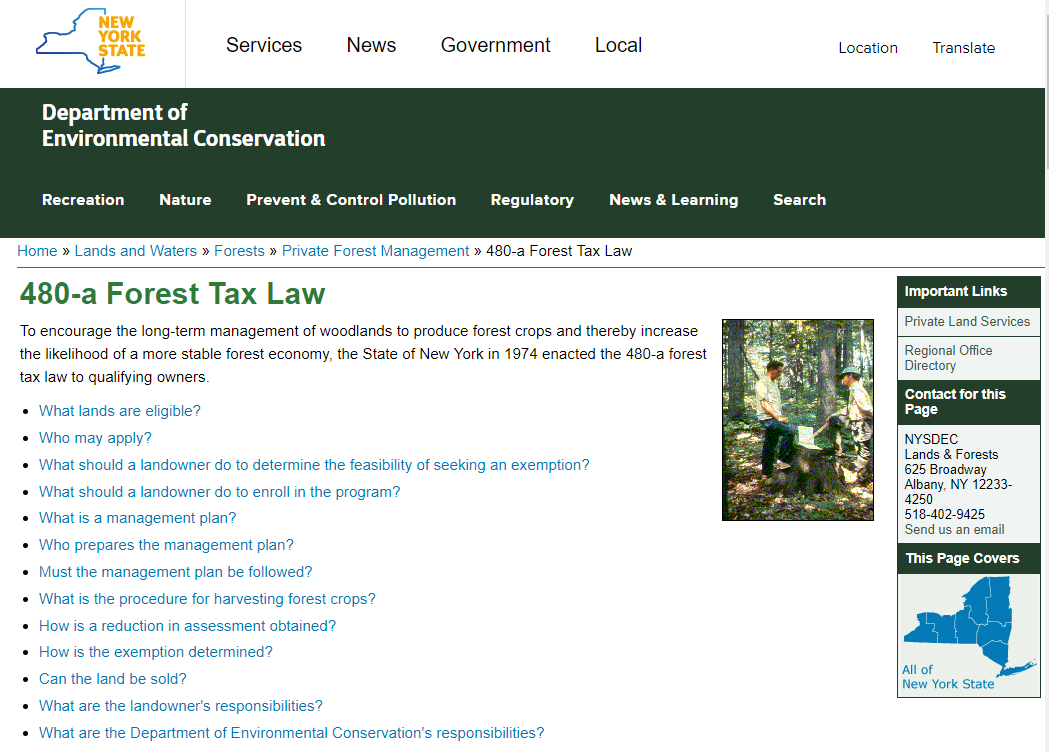Click the '518-402-9425' phone number
This screenshot has height=752, width=1049.
tap(945, 514)
